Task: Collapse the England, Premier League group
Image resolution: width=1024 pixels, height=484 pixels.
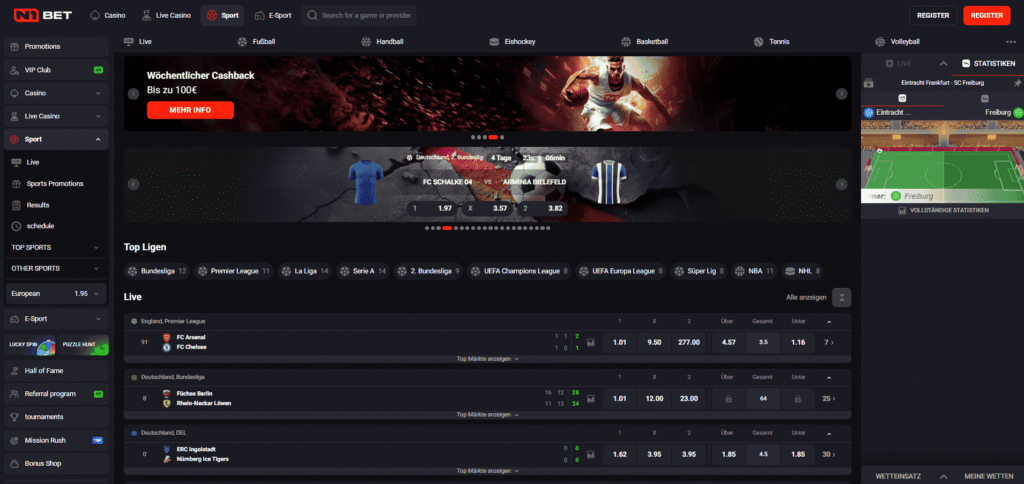Action: (829, 322)
